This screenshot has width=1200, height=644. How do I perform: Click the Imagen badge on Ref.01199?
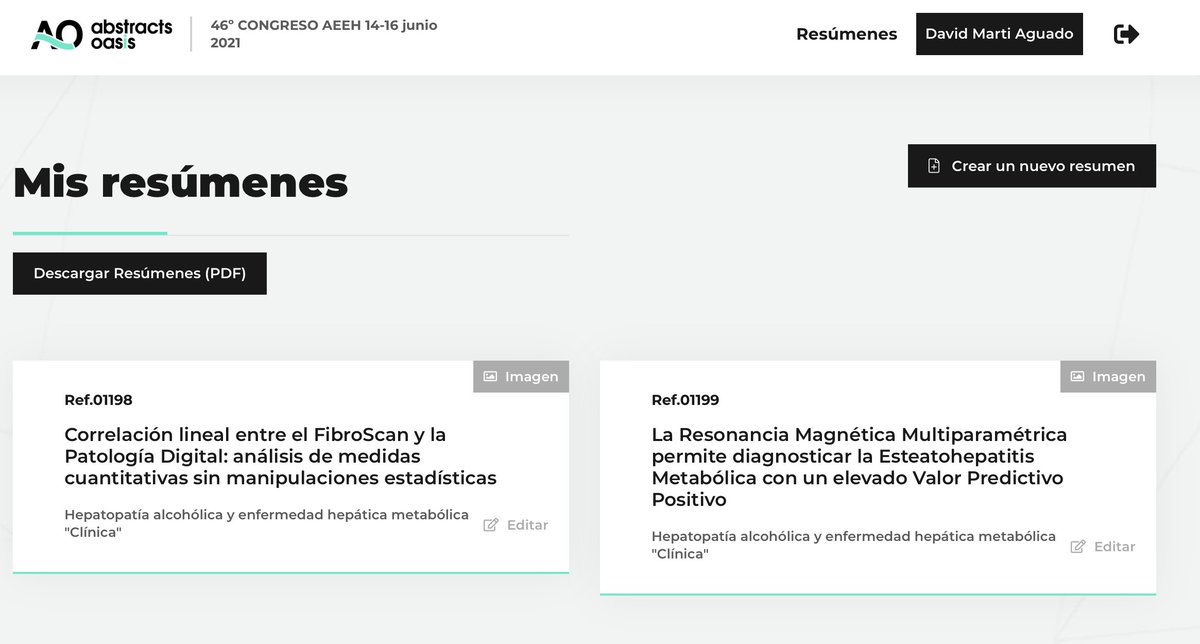(x=1108, y=376)
